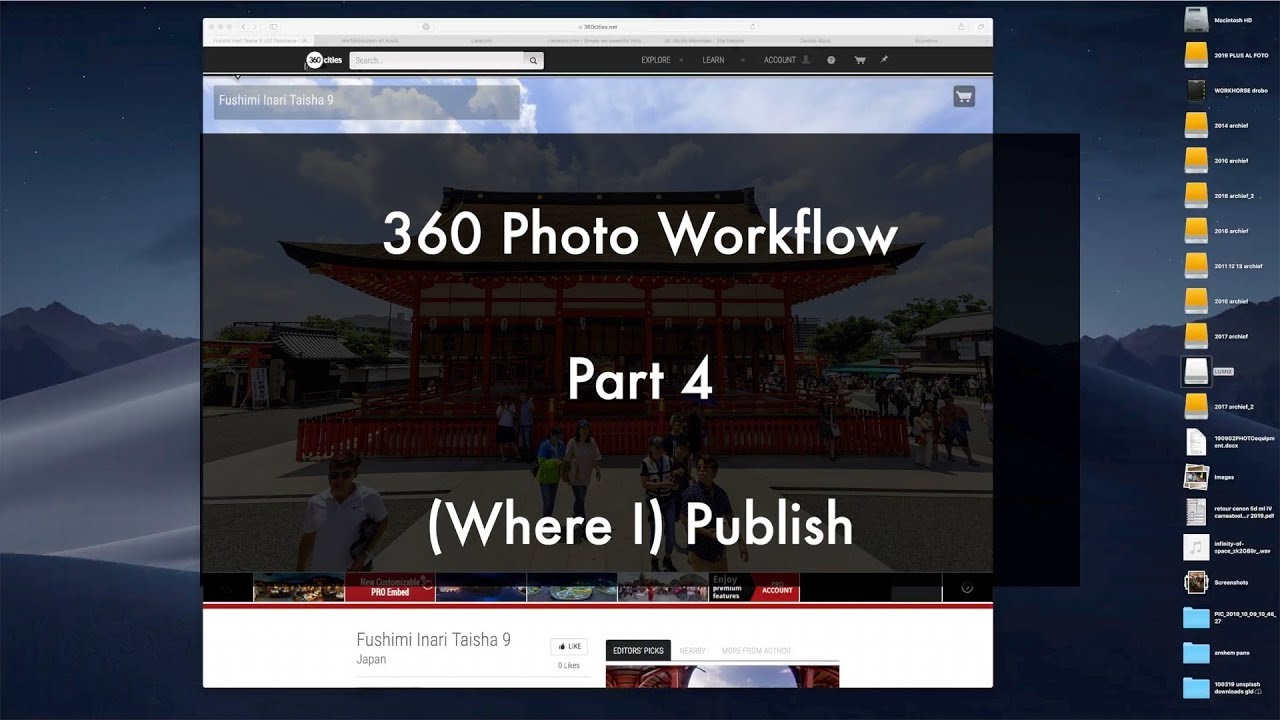Screen dimensions: 1280x720
Task: Open the shopping cart in navigation bar
Action: [x=859, y=60]
